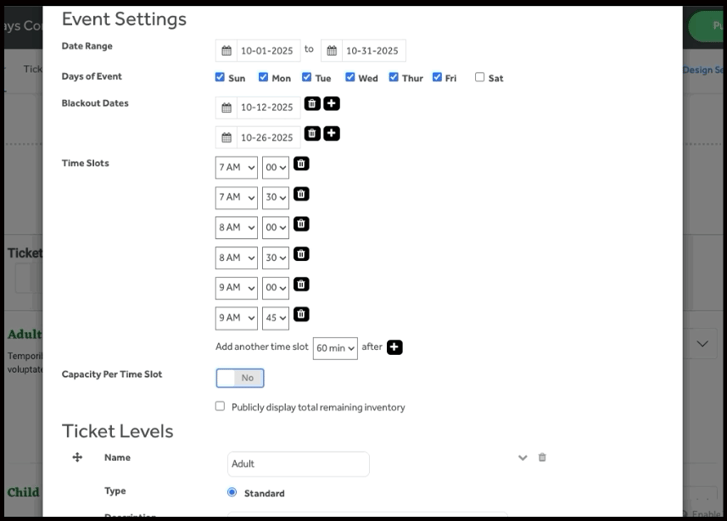
Task: Open hour dropdown of first 7 AM slot
Action: [x=236, y=168]
